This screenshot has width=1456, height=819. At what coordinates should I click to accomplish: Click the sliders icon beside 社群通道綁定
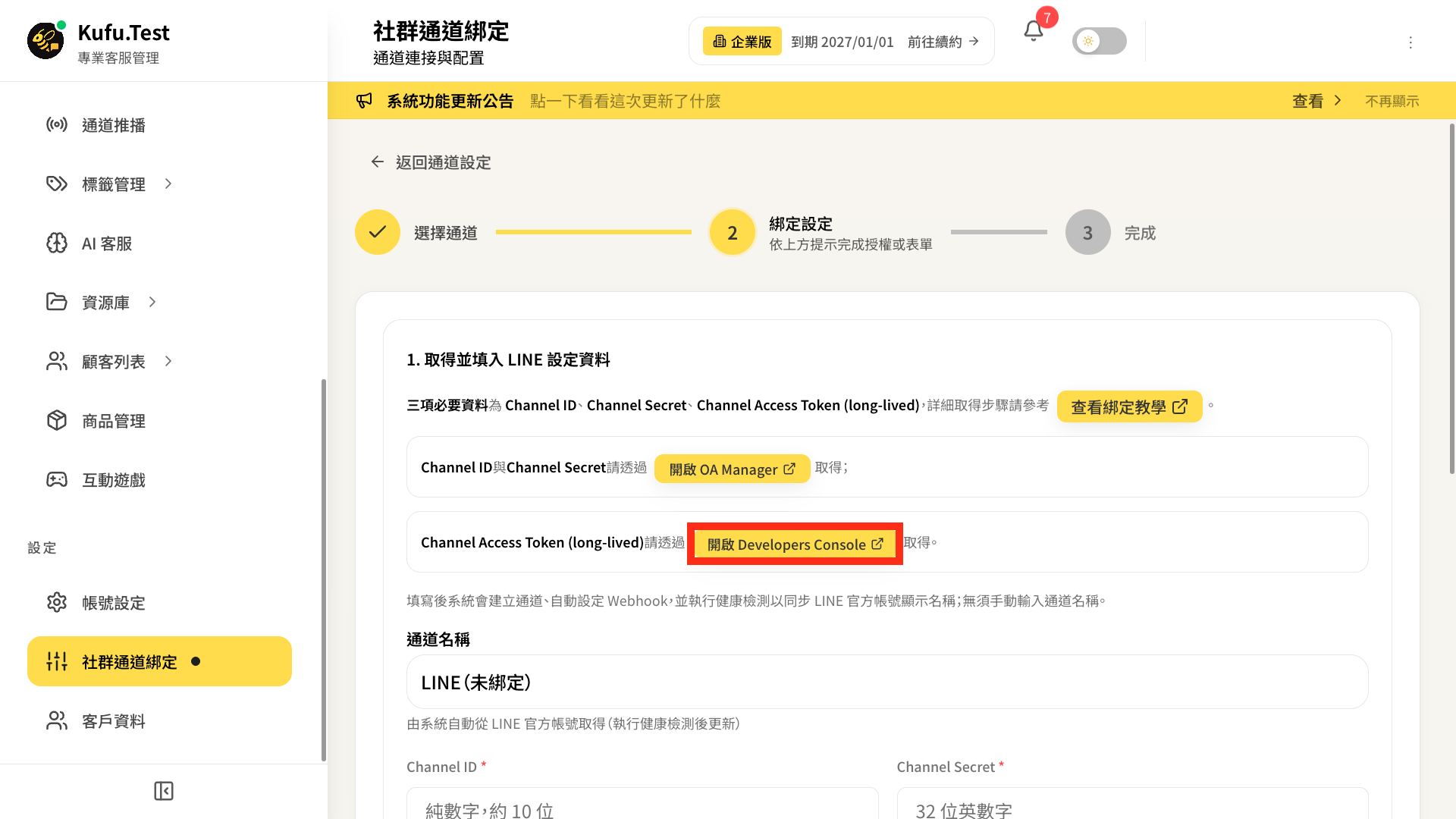point(57,661)
